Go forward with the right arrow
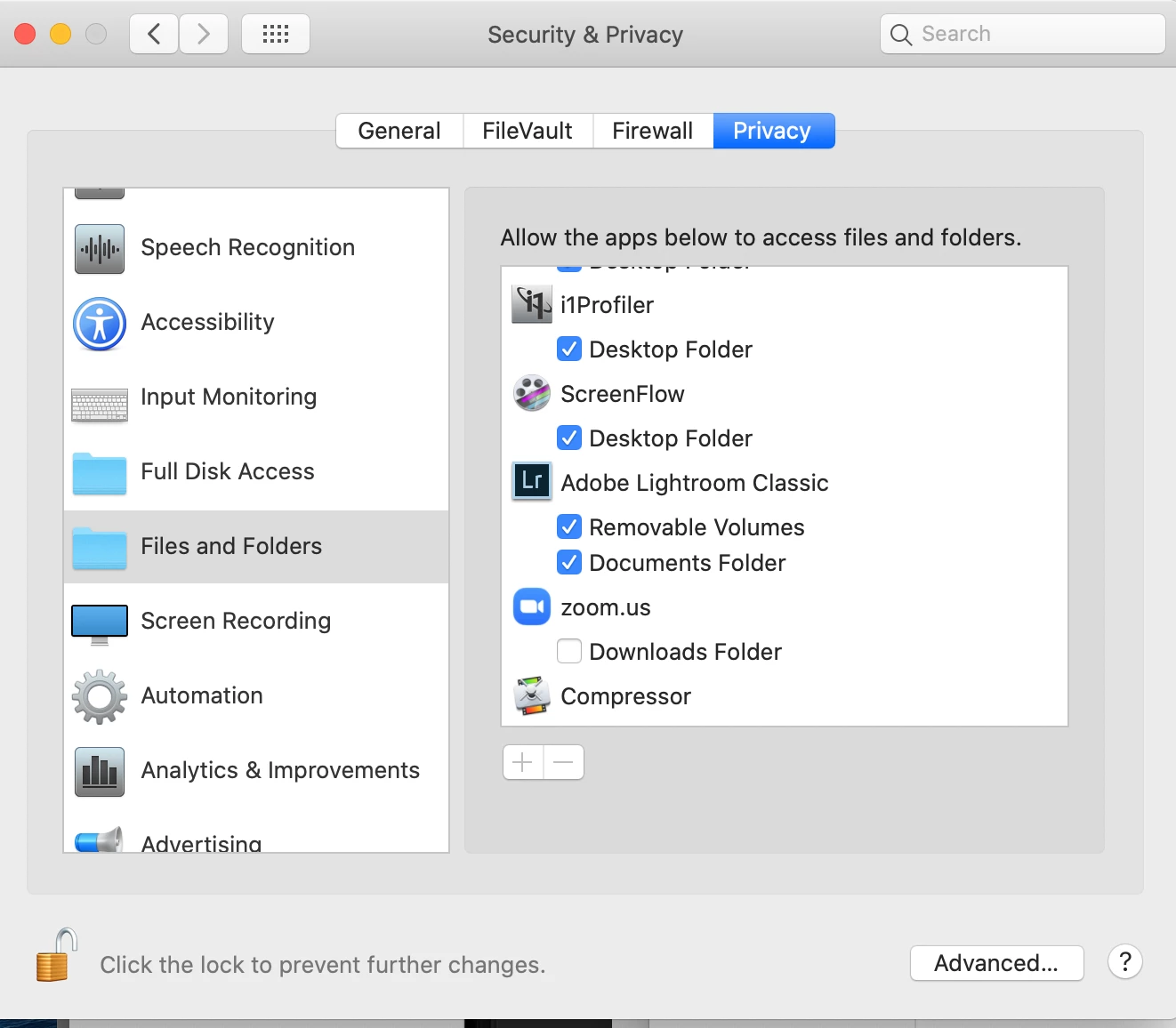Viewport: 1176px width, 1028px height. [x=204, y=34]
